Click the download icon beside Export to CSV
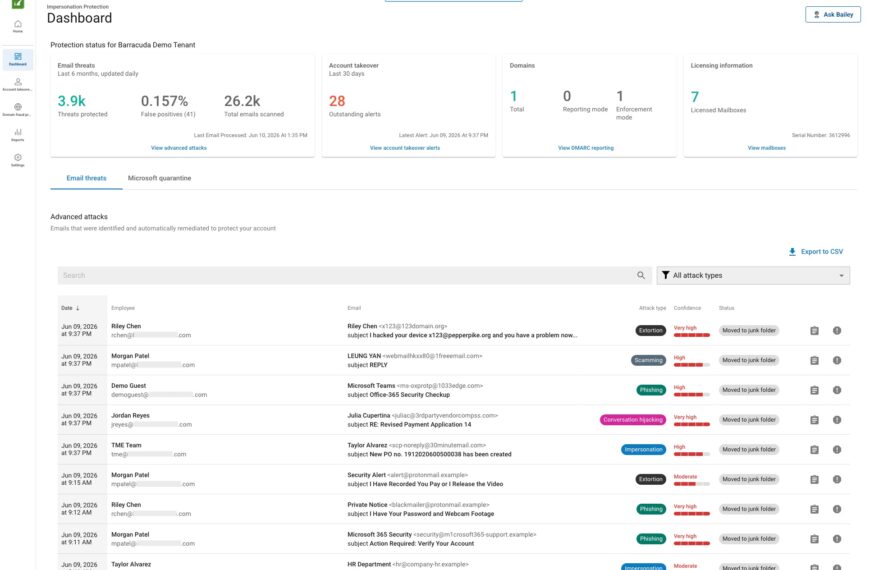This screenshot has width=870, height=570. [x=792, y=252]
